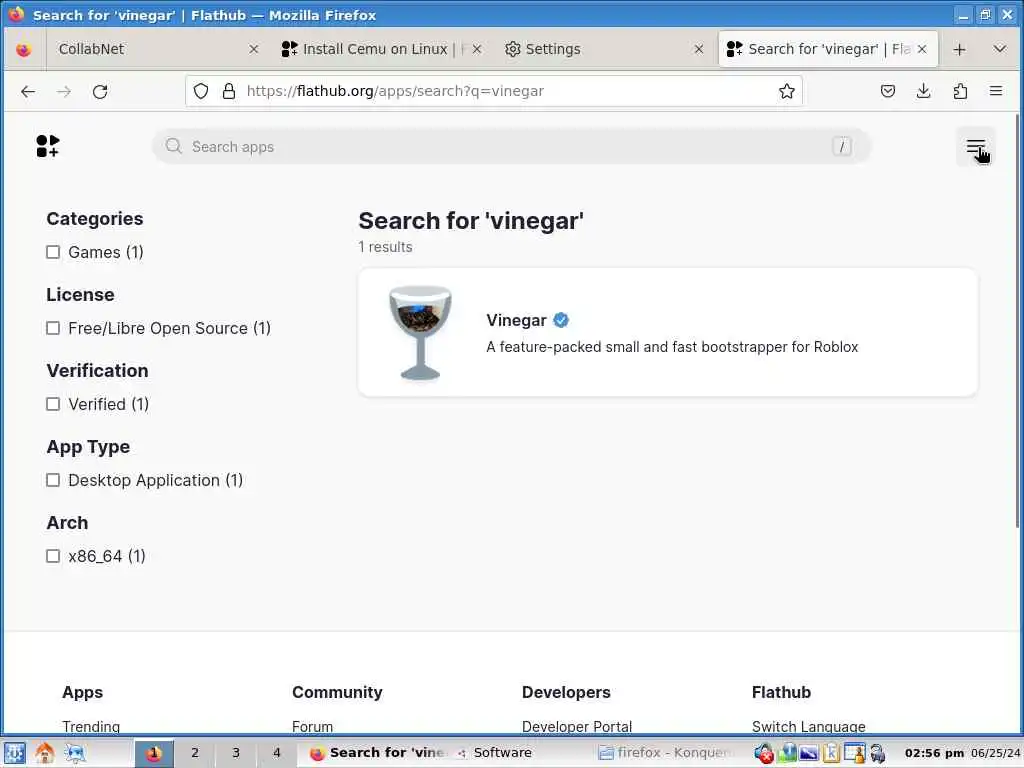This screenshot has width=1024, height=768.
Task: Click the Vinegar glass app icon
Action: coord(421,332)
